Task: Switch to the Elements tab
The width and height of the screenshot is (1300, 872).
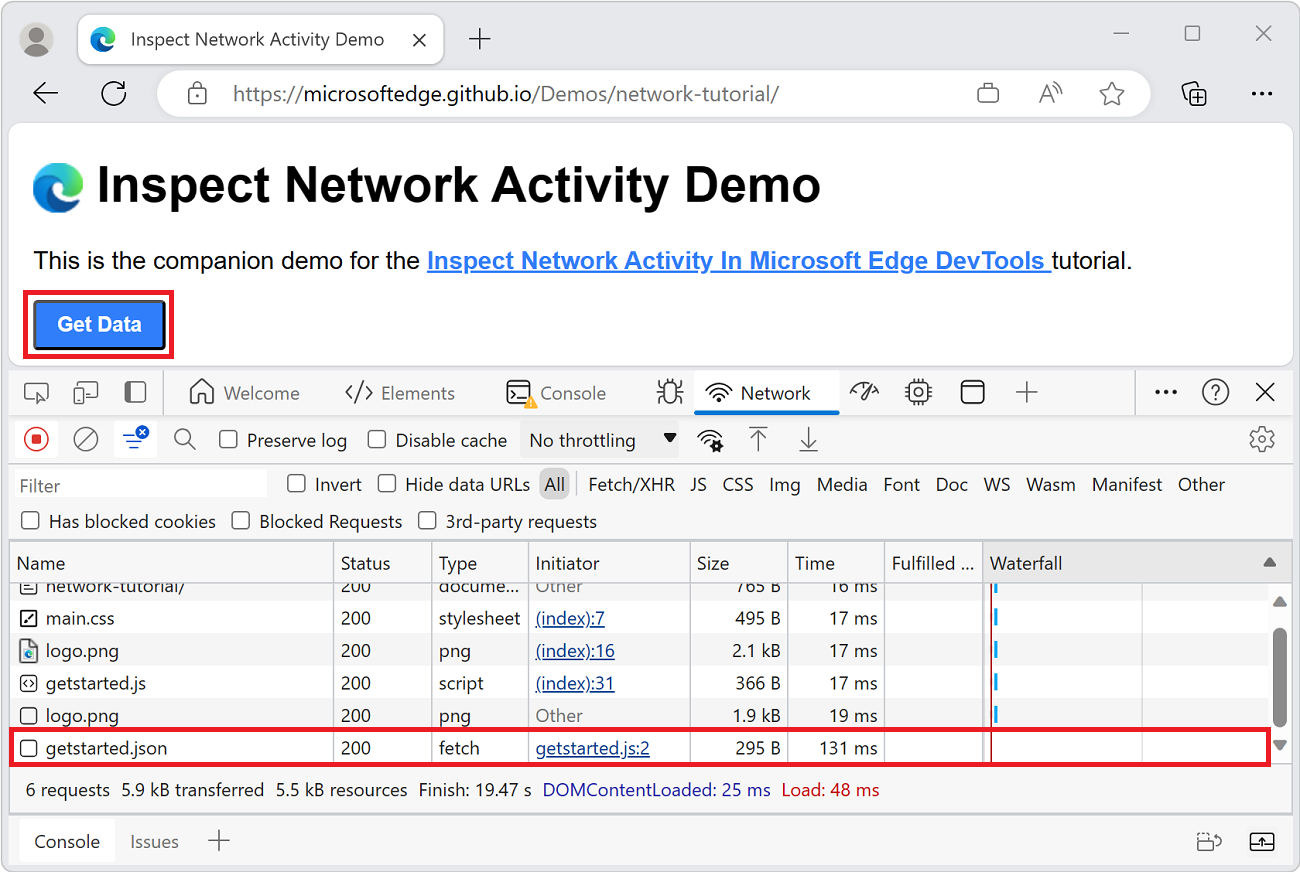Action: [400, 392]
